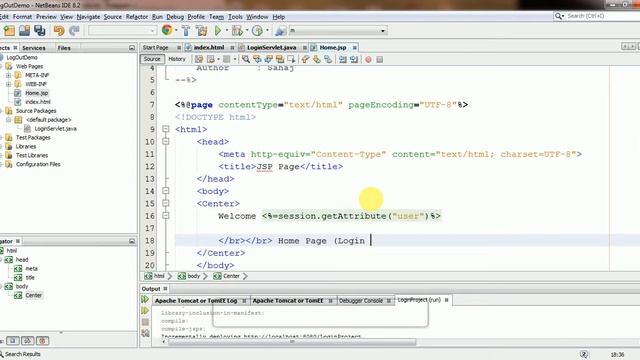
Task: Click the Open Project toolbar icon
Action: [24, 31]
